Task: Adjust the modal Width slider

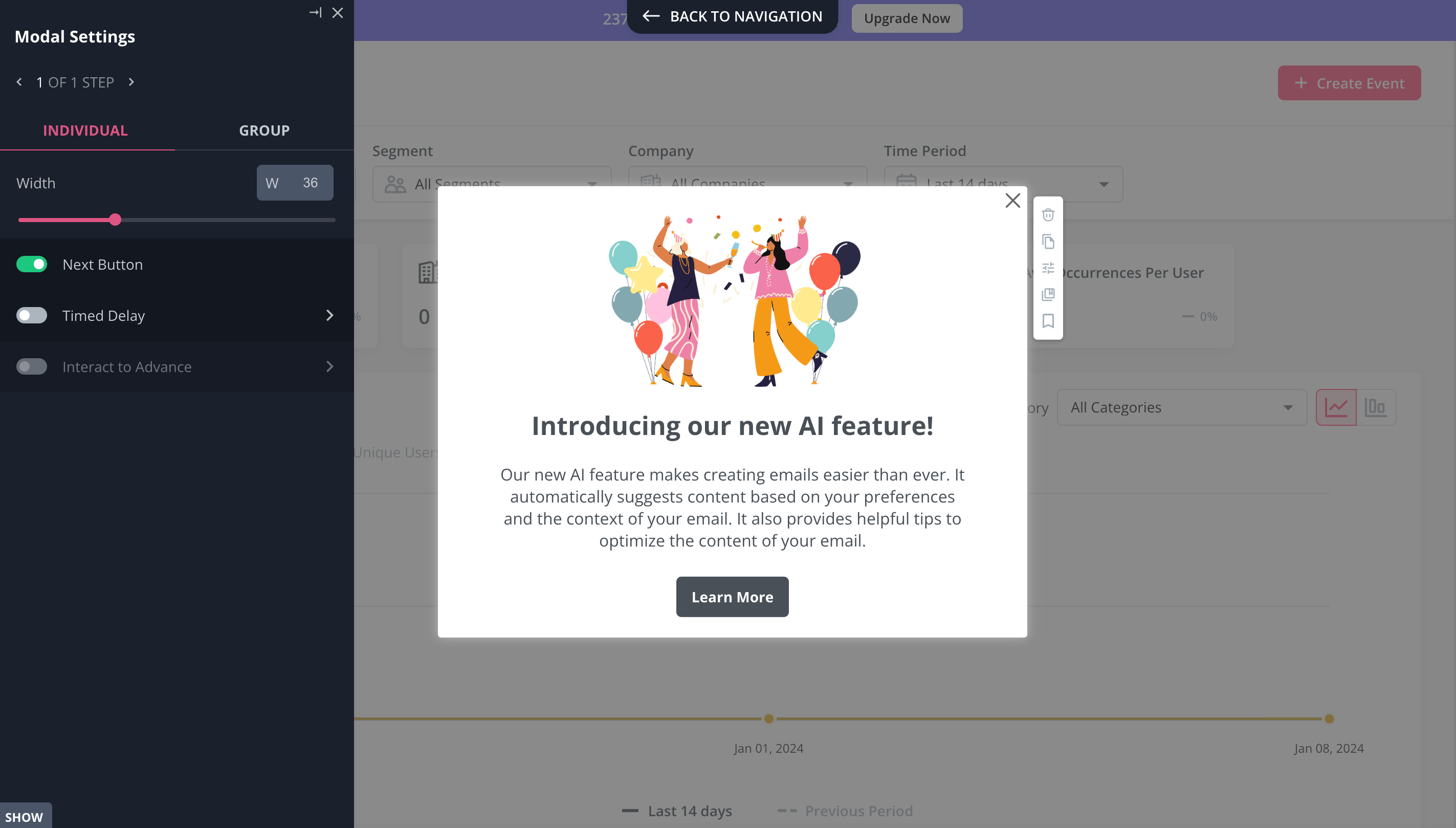Action: coord(116,219)
